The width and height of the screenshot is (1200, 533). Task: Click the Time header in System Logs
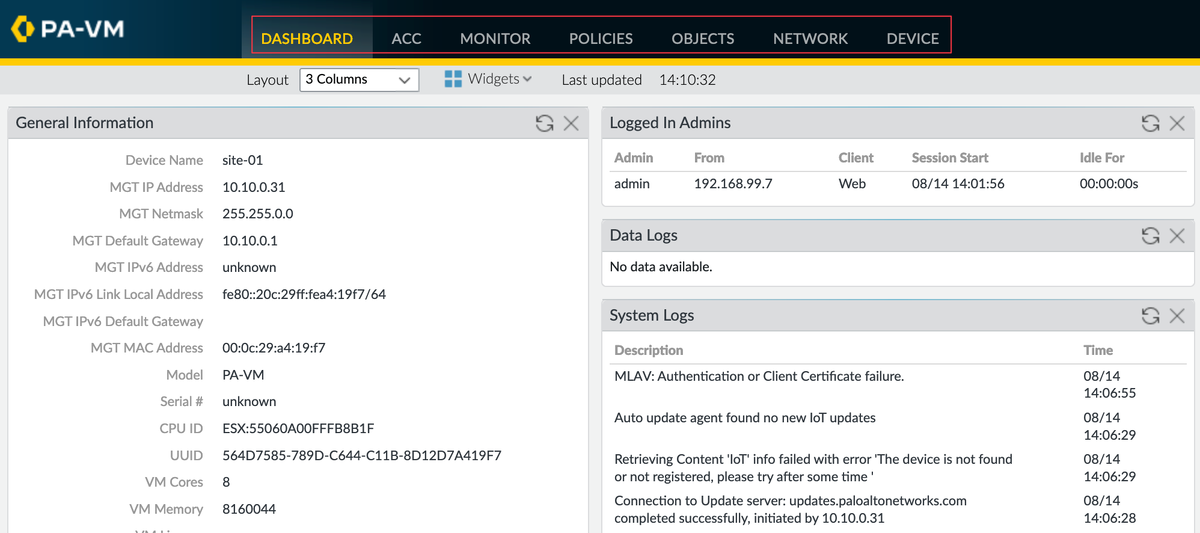1098,351
